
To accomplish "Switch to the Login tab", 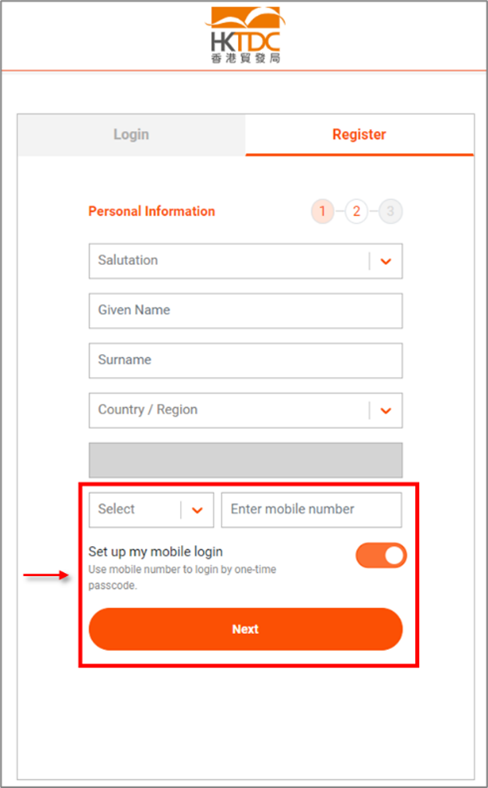I will (x=131, y=135).
